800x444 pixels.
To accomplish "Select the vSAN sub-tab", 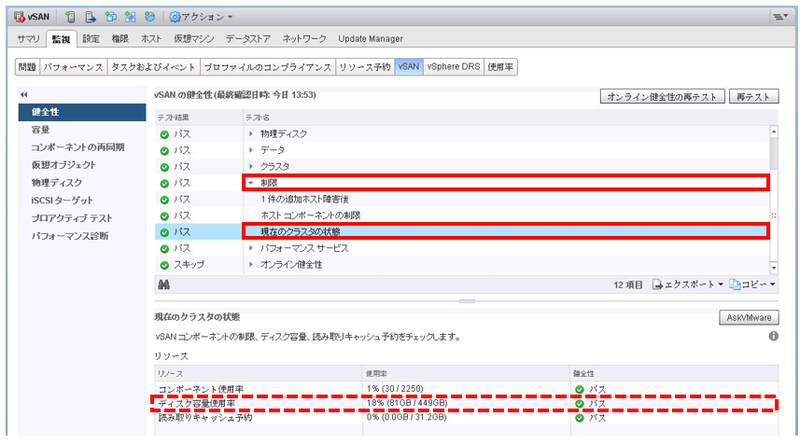I will [409, 67].
